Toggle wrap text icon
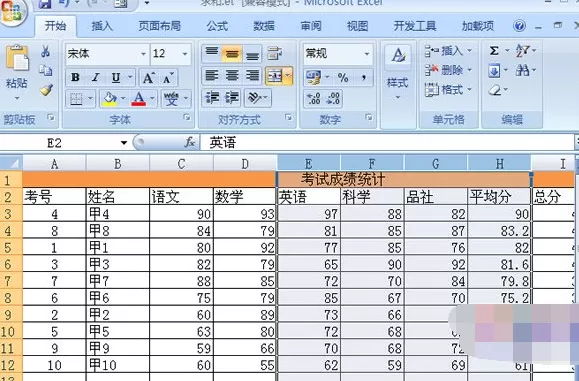Screen dimensions: 579x381 (x=274, y=54)
